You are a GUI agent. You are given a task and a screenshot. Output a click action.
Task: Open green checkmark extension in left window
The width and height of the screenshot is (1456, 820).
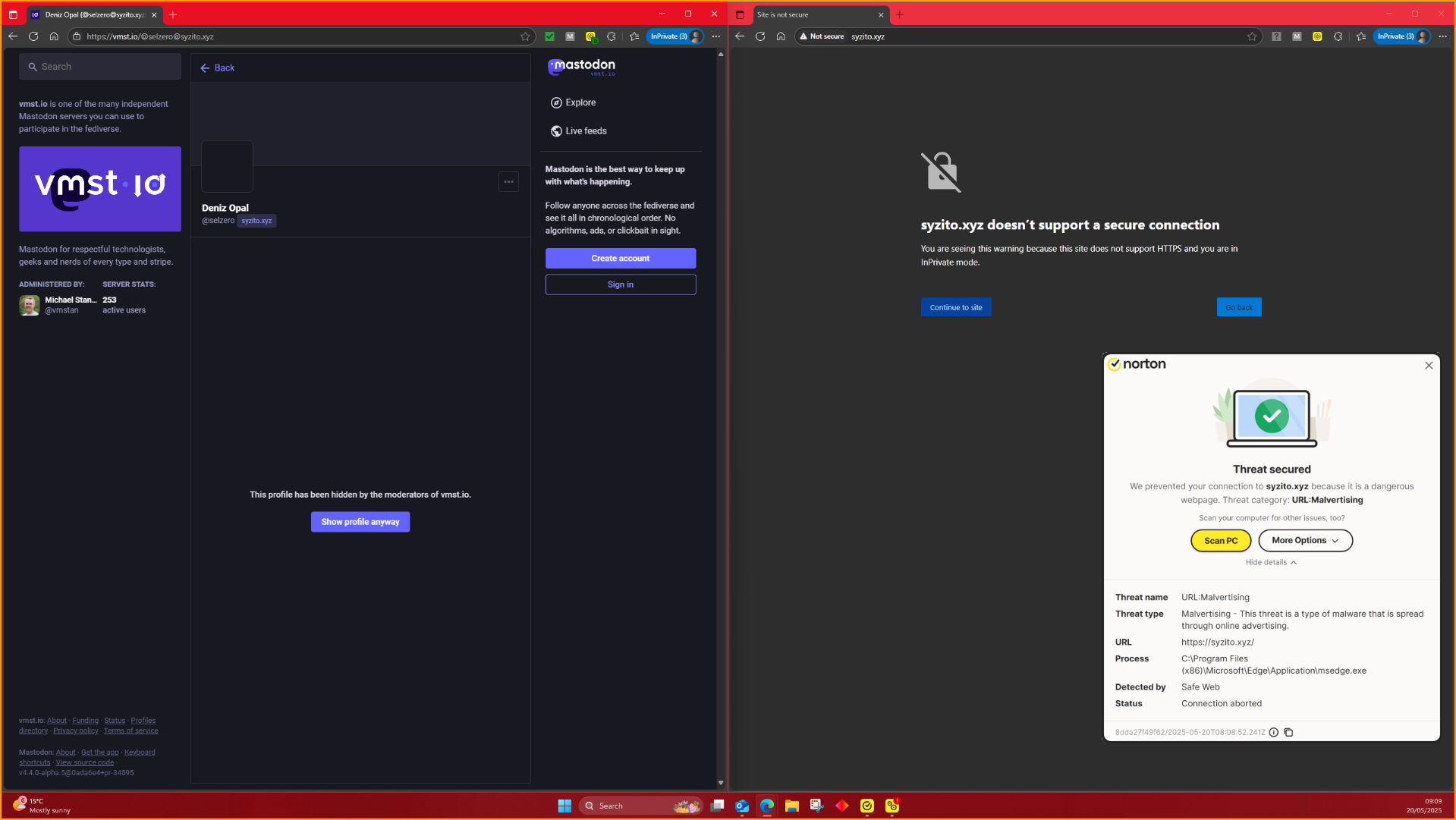[x=549, y=36]
